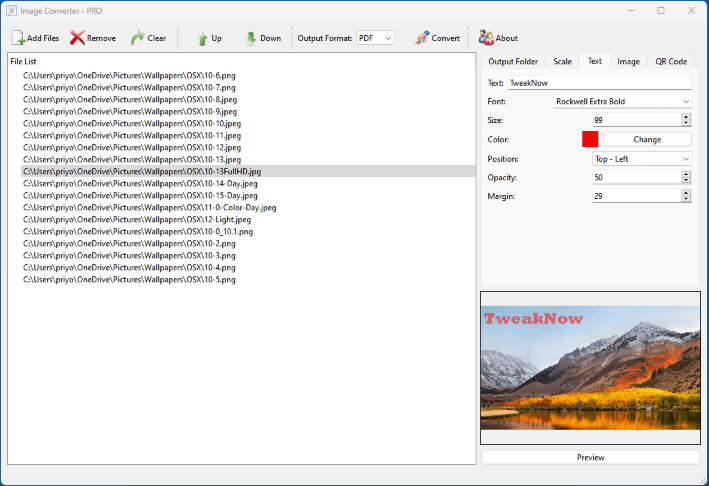
Task: Decrease Size with stepper down arrow
Action: (686, 123)
